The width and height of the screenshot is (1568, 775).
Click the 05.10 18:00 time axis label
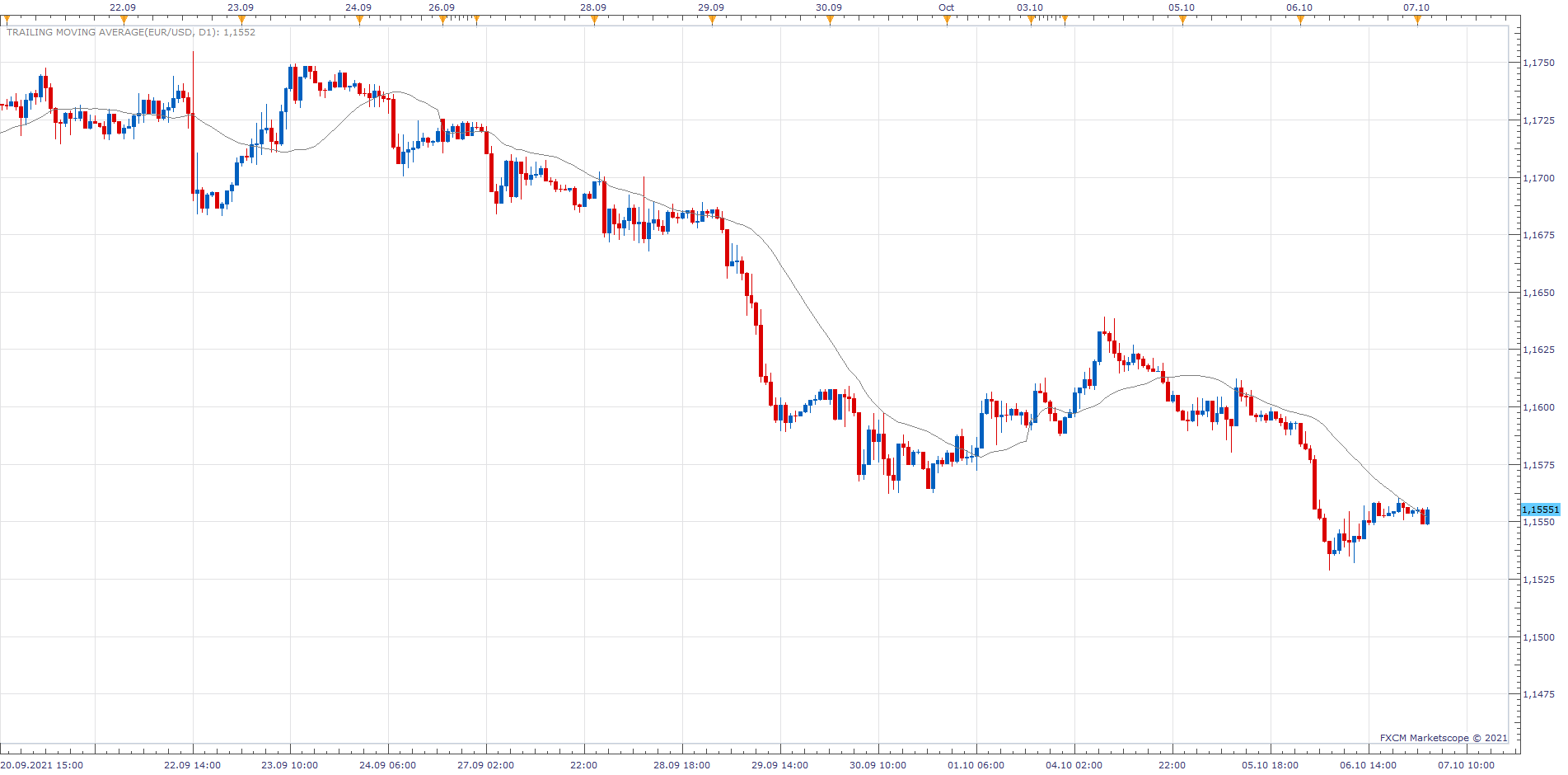point(1270,765)
